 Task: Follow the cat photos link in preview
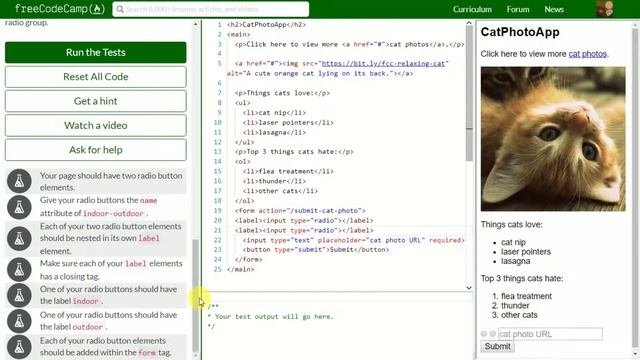click(x=587, y=54)
